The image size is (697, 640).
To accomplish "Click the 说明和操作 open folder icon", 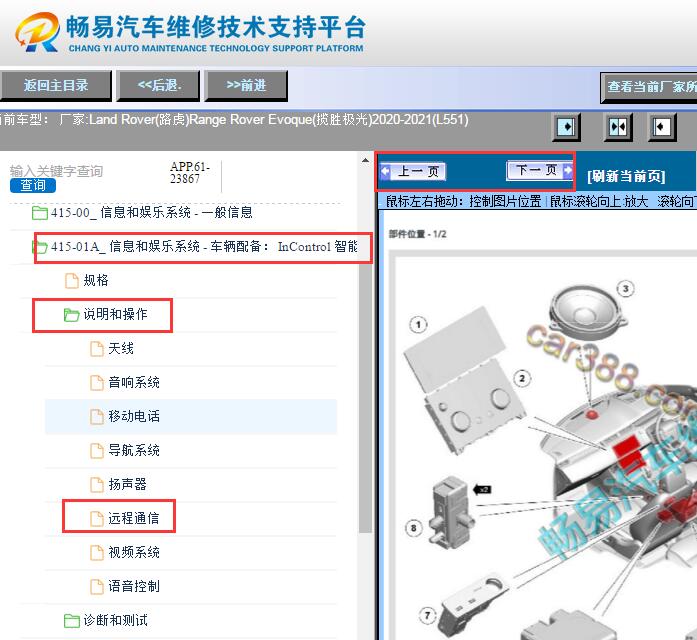I will (71, 315).
